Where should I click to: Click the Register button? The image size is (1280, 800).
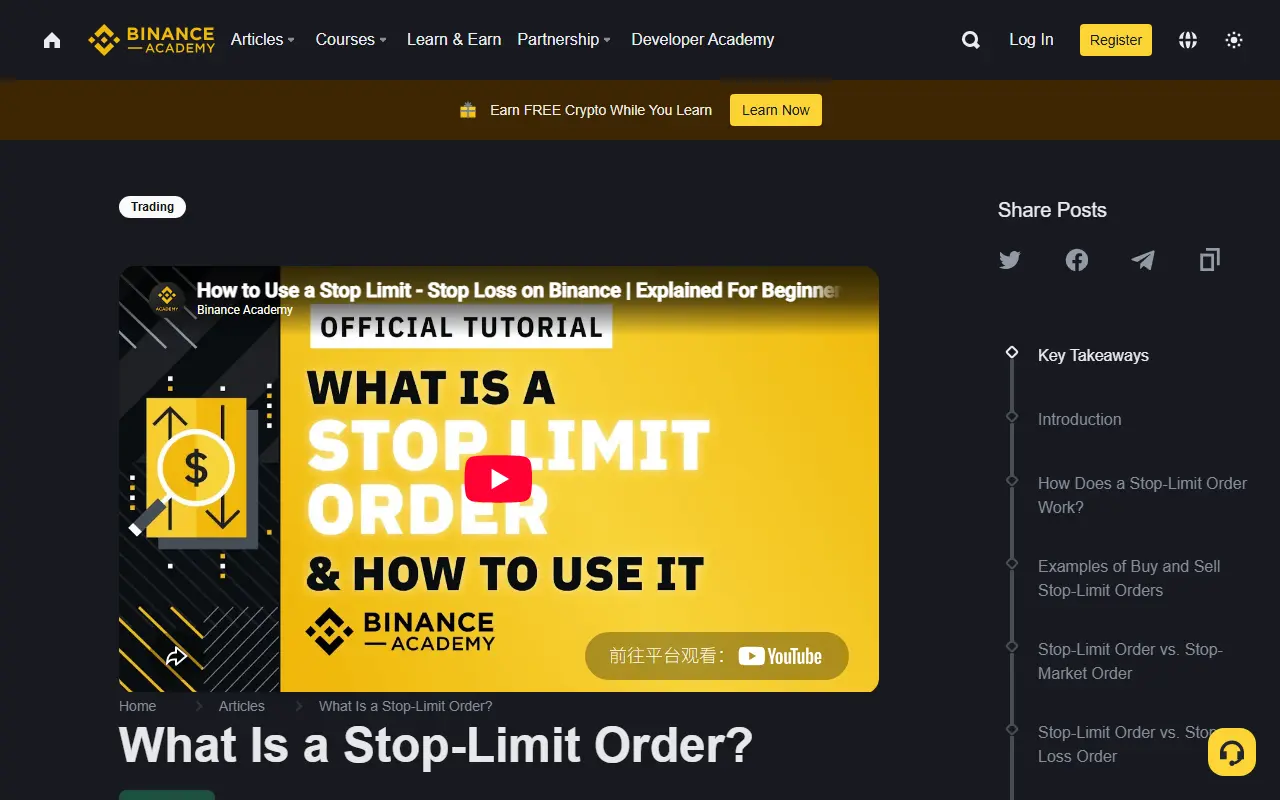1116,40
